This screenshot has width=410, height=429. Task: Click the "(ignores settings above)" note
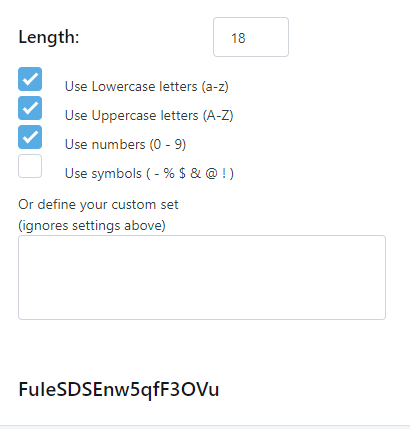(x=92, y=226)
